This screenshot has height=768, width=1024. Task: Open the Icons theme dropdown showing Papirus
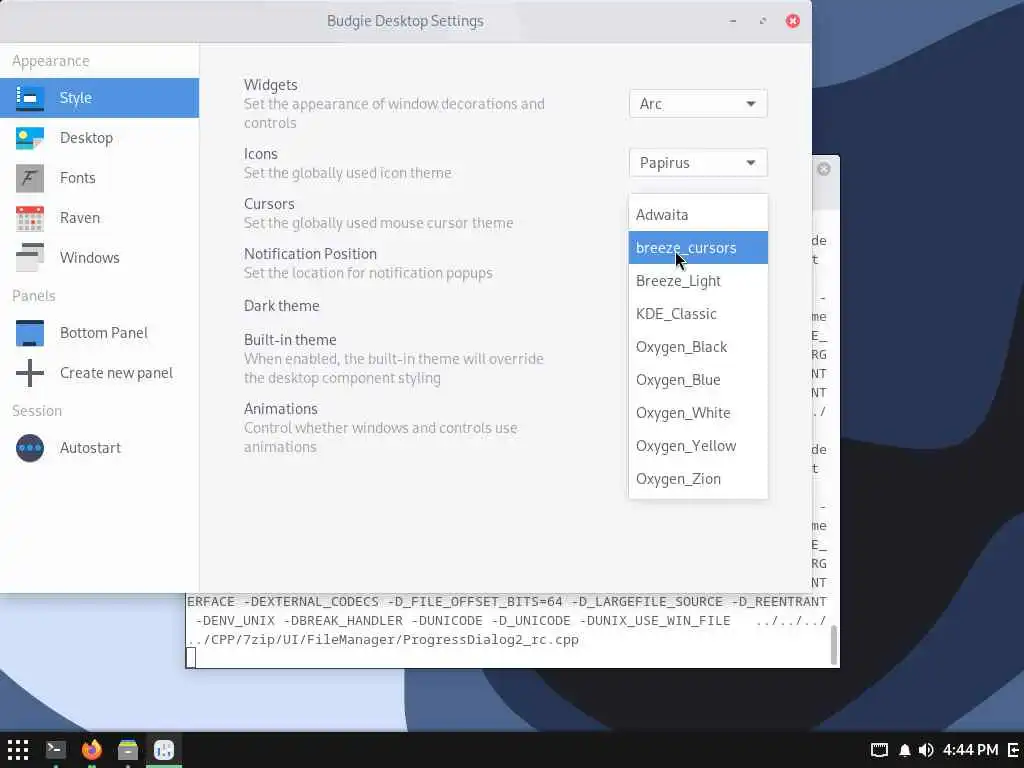pyautogui.click(x=698, y=163)
